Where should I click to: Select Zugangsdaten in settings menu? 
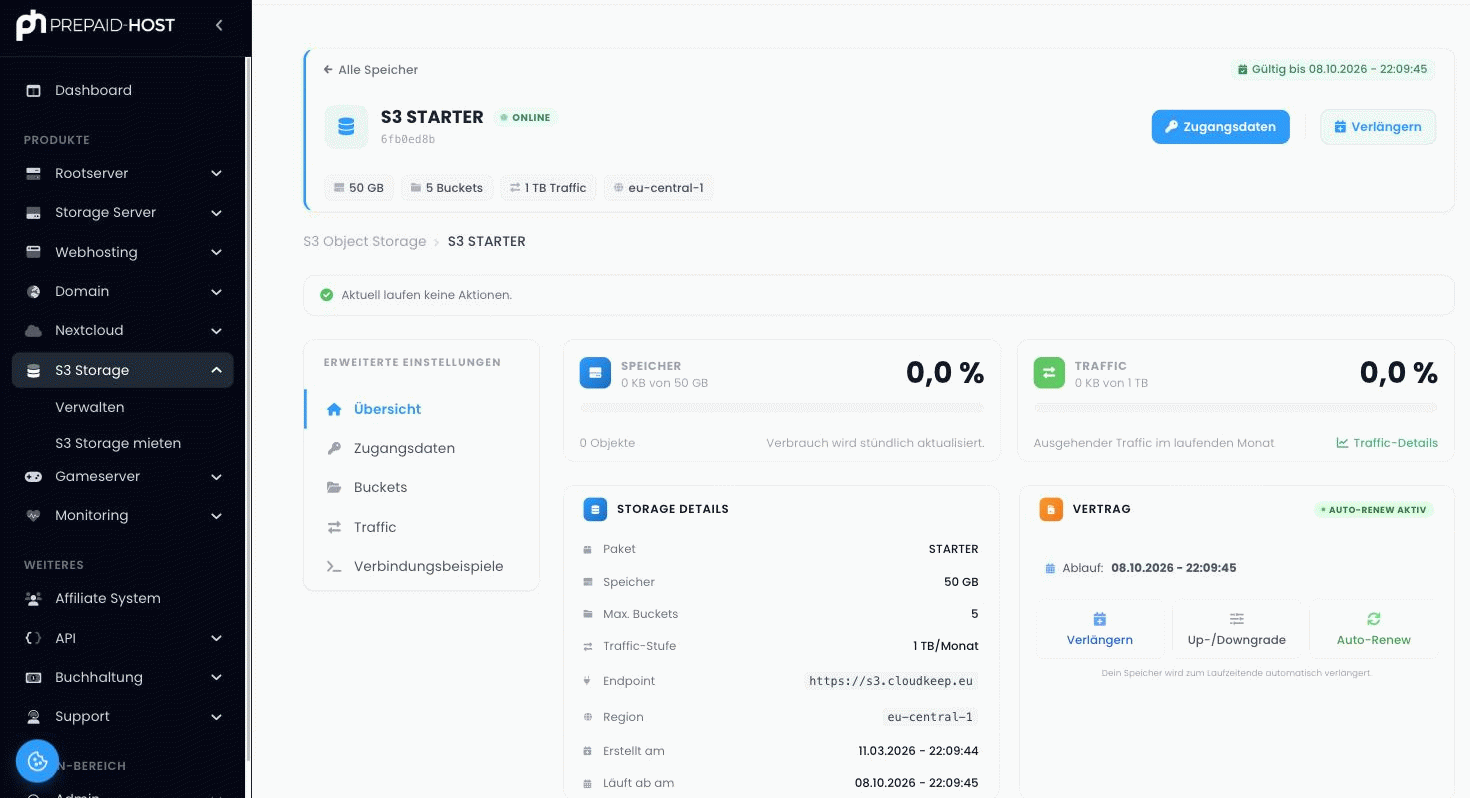point(421,448)
